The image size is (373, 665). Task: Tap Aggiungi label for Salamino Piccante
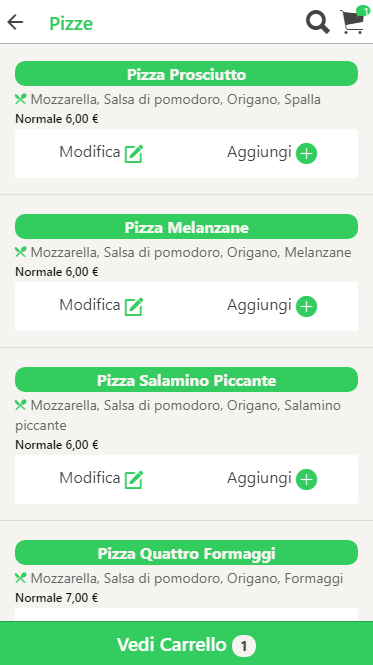pos(259,478)
